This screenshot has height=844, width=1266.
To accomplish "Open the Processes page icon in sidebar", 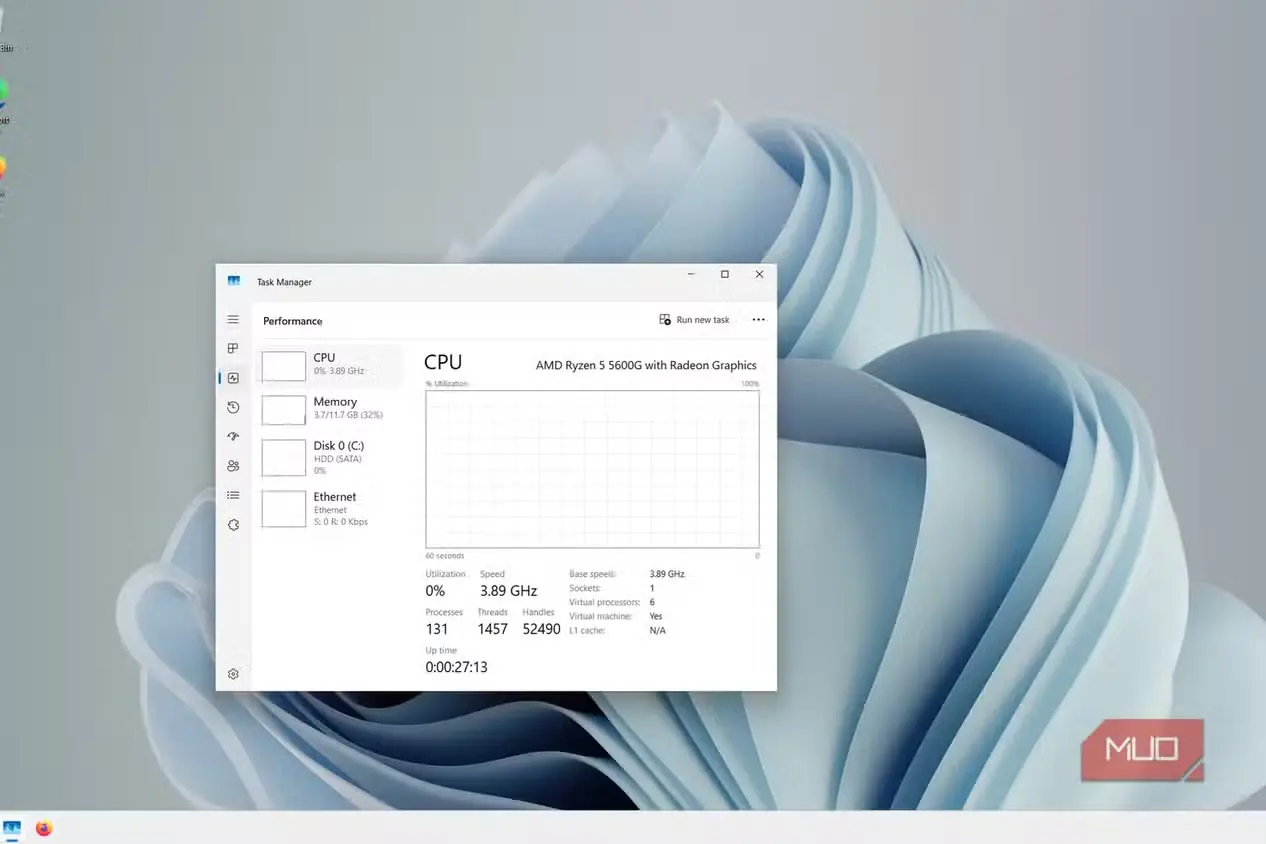I will pos(233,349).
